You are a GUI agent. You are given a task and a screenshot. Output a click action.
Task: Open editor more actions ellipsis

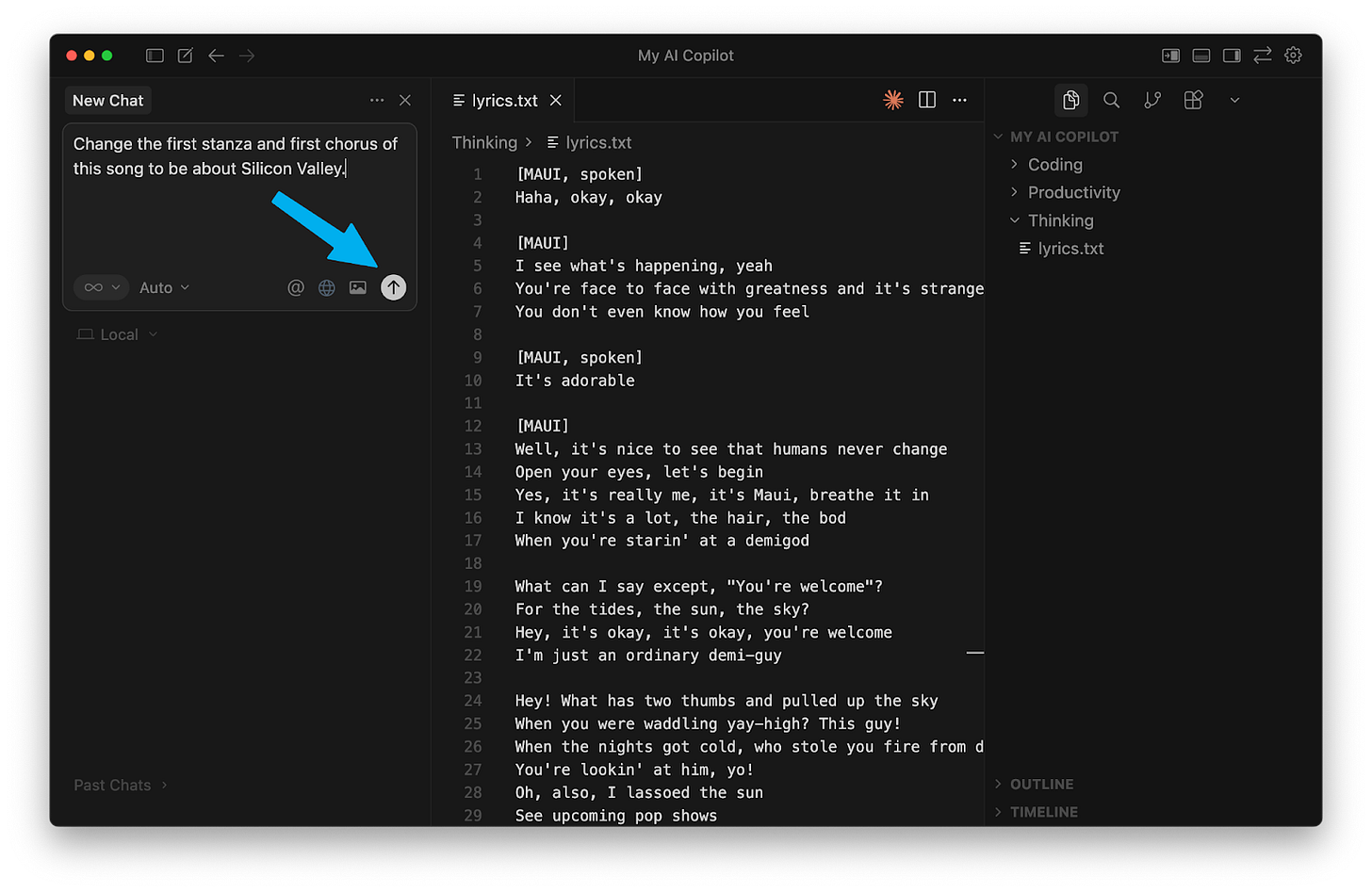pos(959,100)
